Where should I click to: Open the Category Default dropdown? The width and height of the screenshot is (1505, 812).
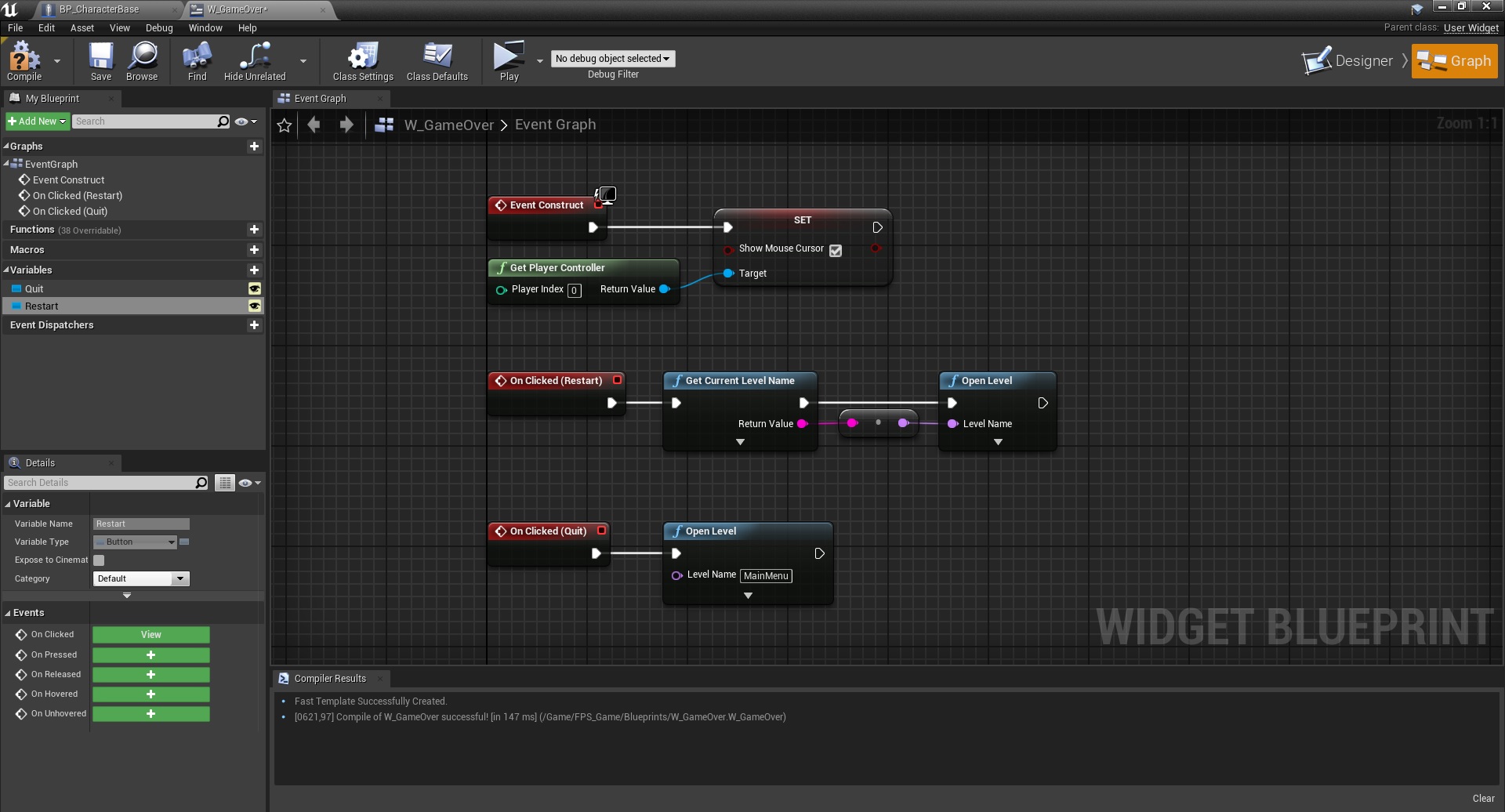[x=141, y=579]
